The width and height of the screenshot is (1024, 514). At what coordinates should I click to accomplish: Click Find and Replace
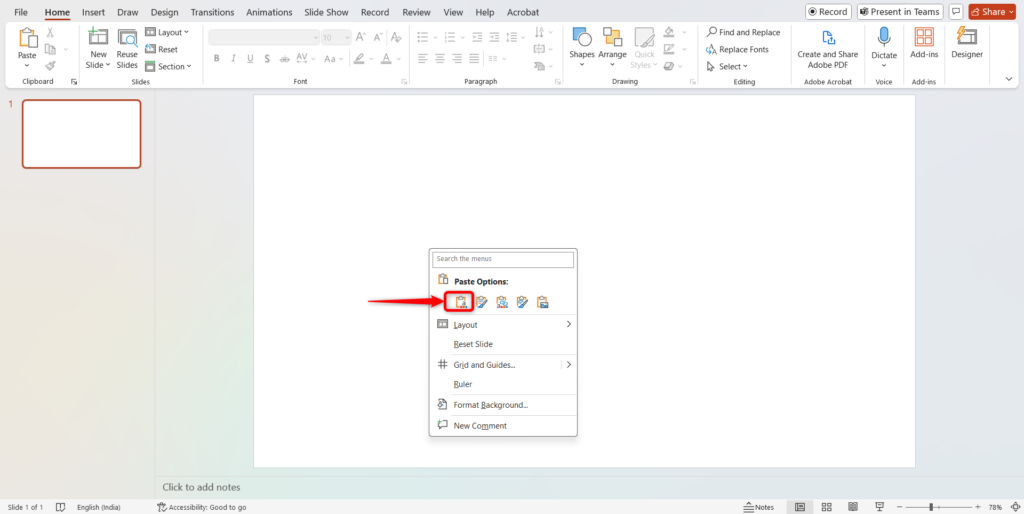click(x=743, y=32)
